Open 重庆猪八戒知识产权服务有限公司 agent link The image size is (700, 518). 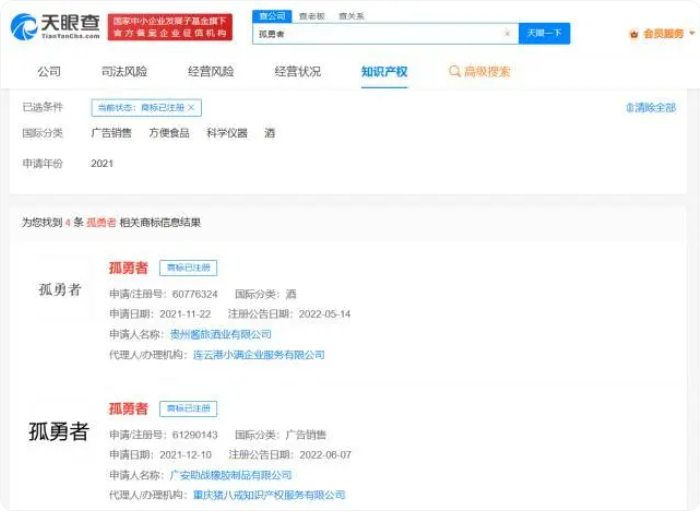[269, 495]
